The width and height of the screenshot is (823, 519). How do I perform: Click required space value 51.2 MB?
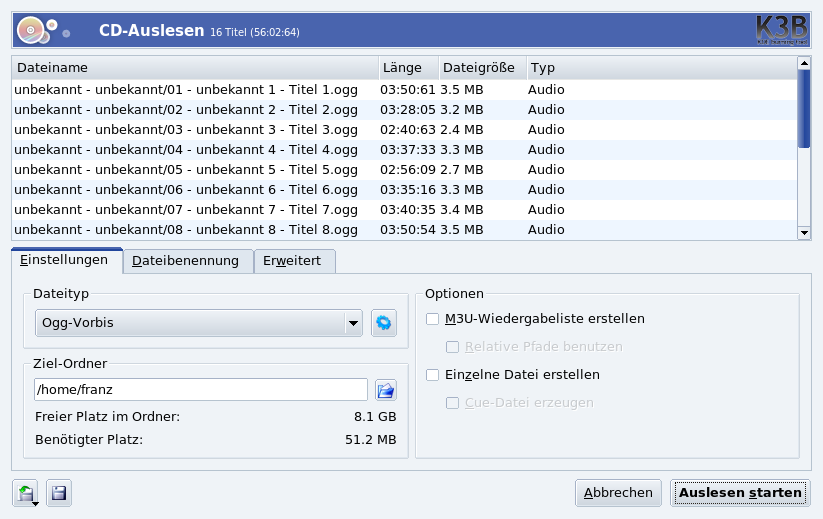coord(371,440)
